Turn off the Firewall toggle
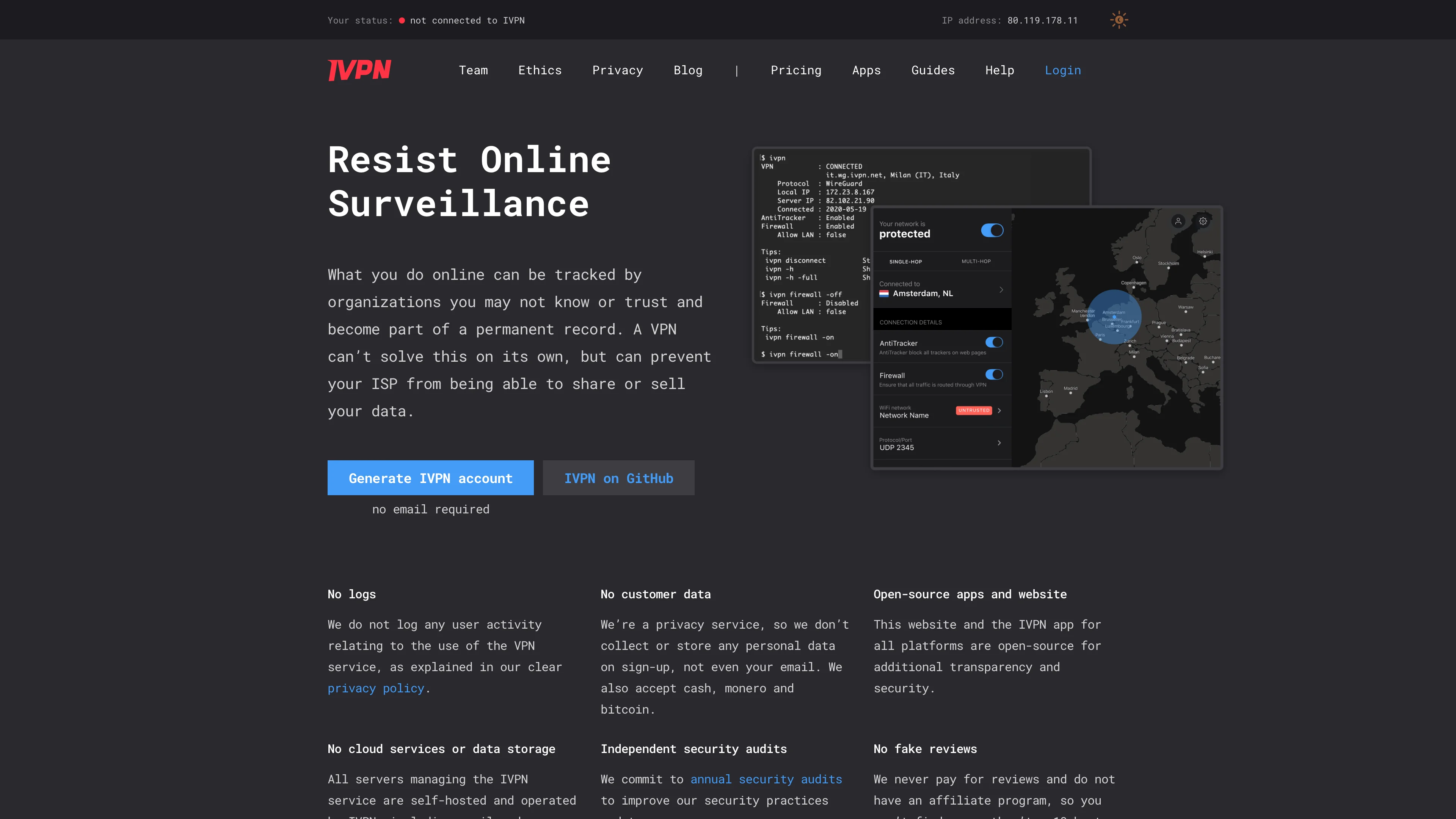This screenshot has height=819, width=1456. click(x=994, y=374)
